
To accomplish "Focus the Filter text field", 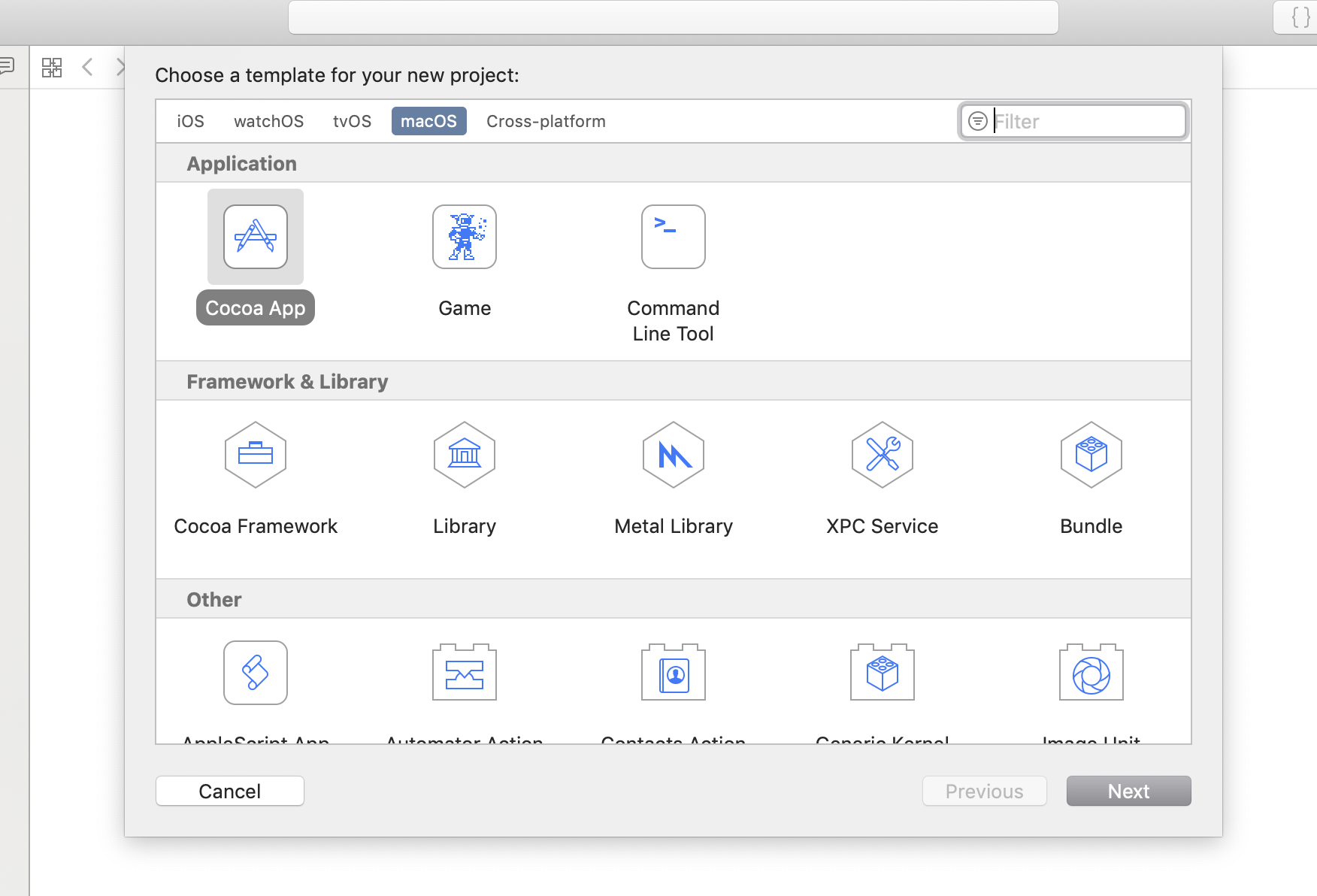I will (1074, 121).
